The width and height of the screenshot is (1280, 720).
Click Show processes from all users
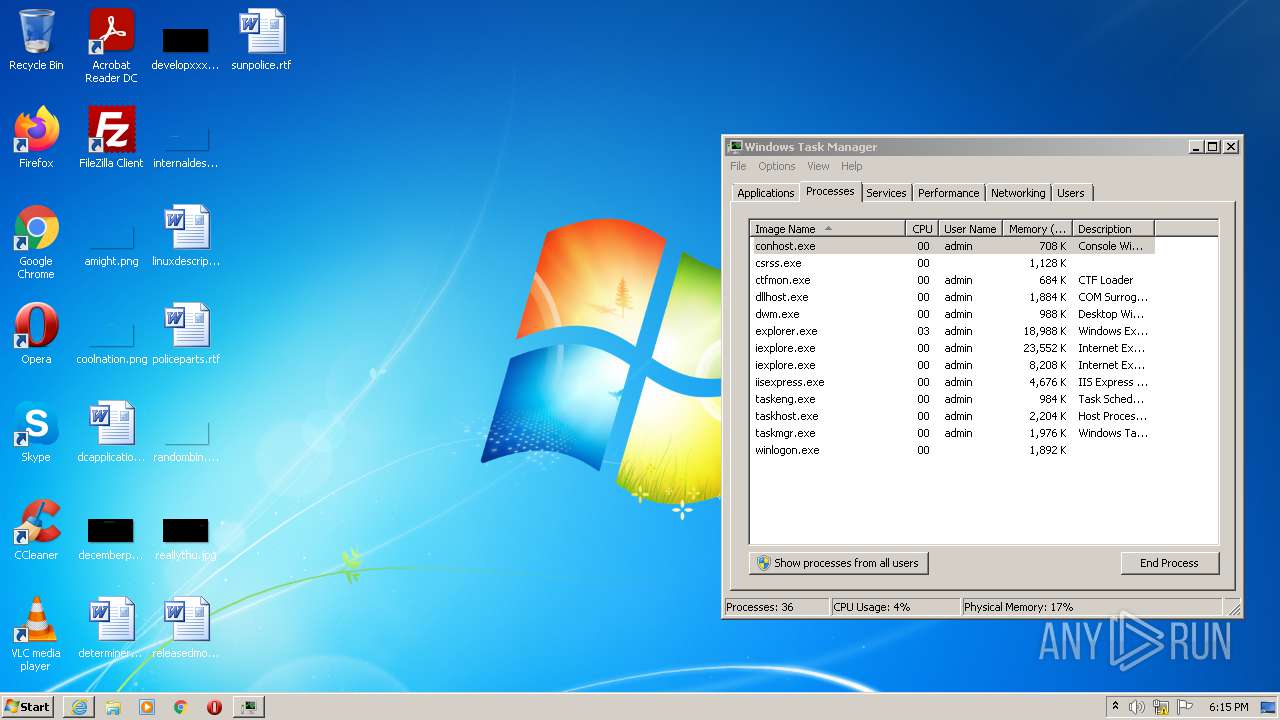pyautogui.click(x=838, y=563)
